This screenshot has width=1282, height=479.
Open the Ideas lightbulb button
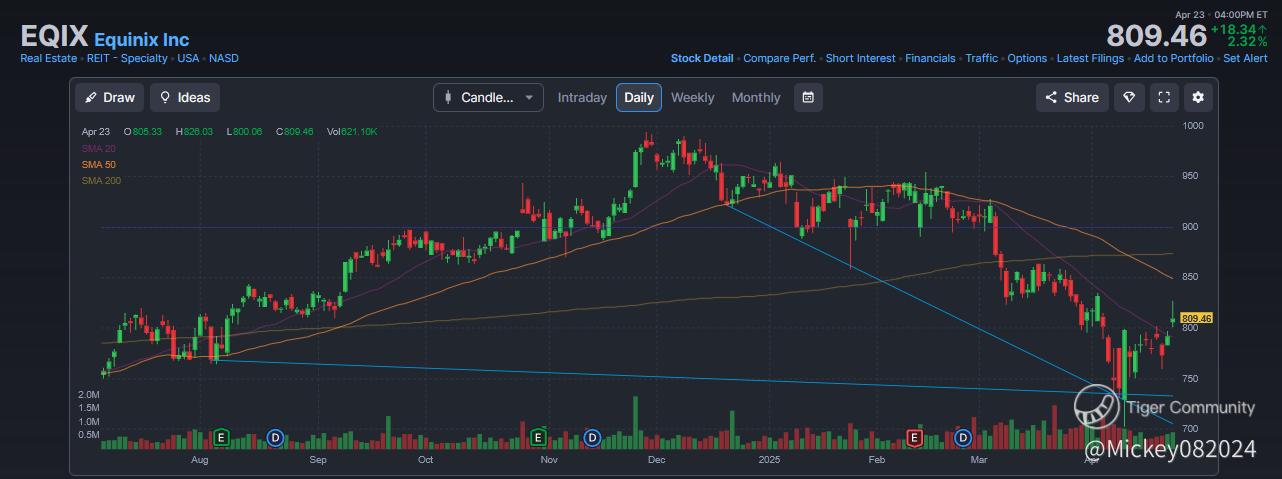185,97
